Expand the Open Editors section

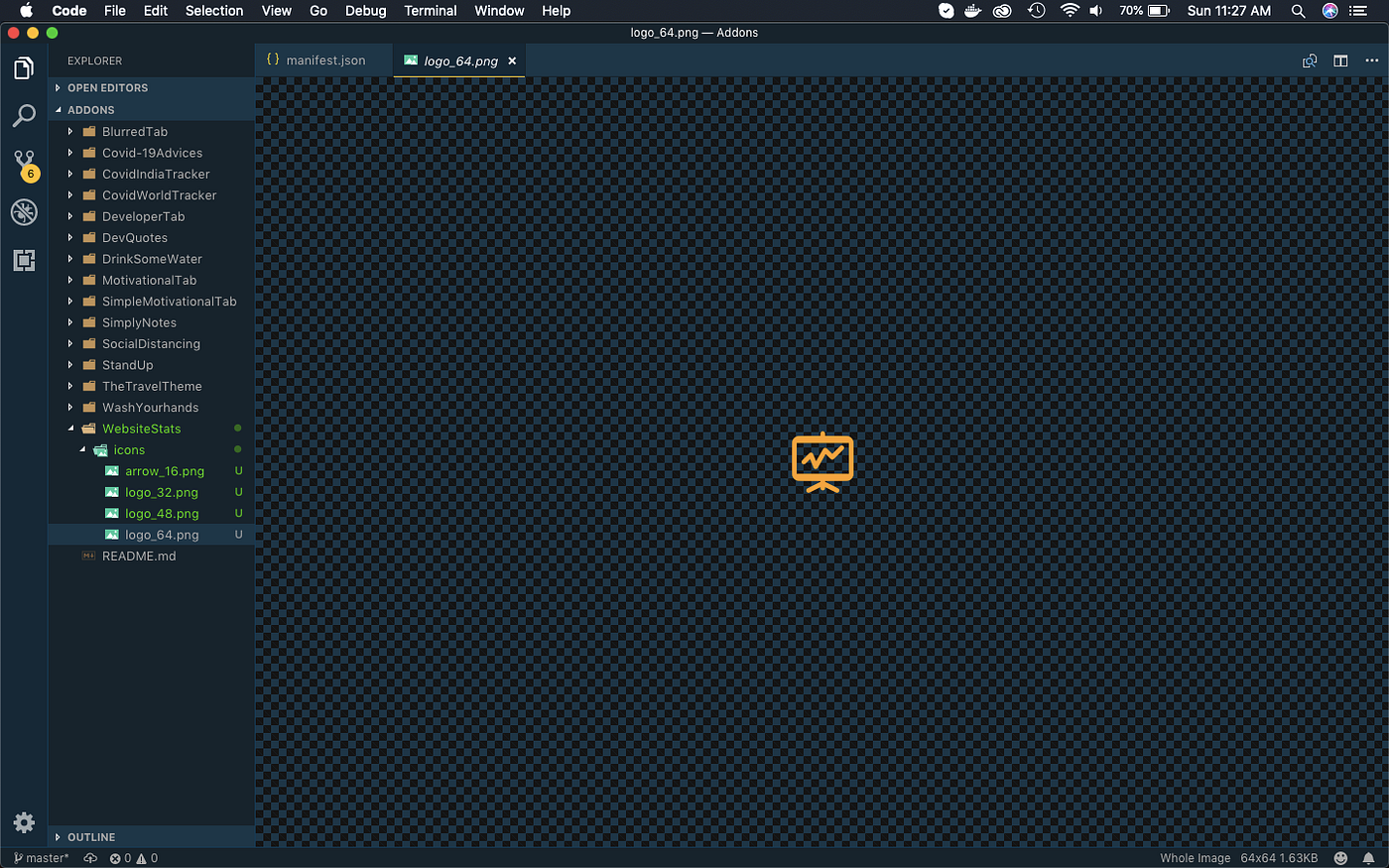point(152,88)
